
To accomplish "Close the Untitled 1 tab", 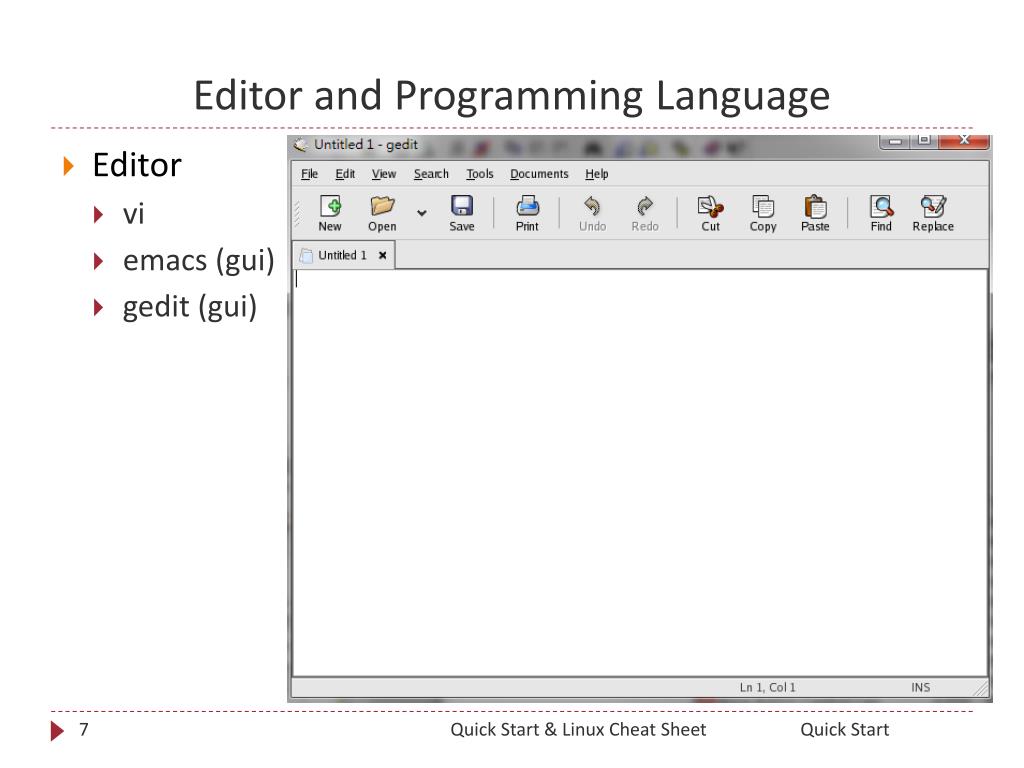I will [x=383, y=255].
